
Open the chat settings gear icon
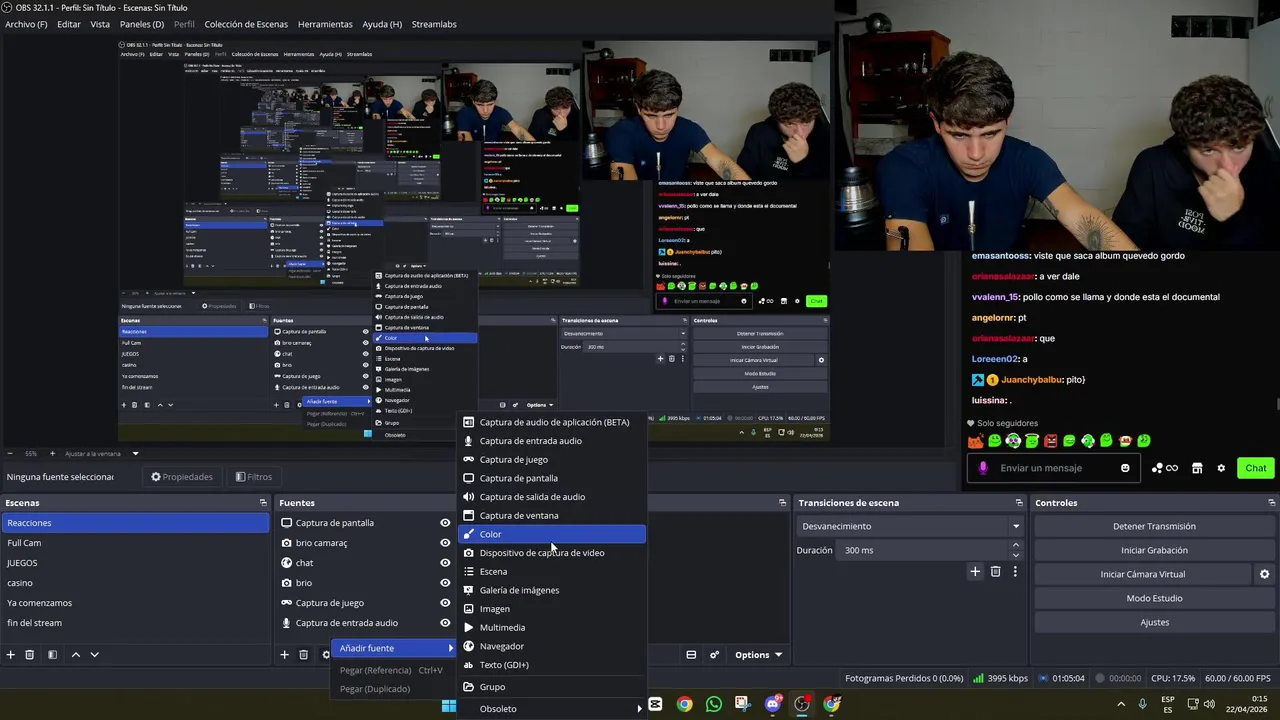(1221, 468)
